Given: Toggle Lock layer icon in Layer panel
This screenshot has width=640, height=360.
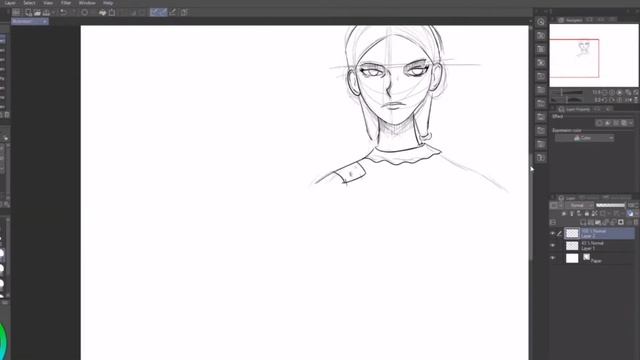Looking at the screenshot, I should (587, 213).
